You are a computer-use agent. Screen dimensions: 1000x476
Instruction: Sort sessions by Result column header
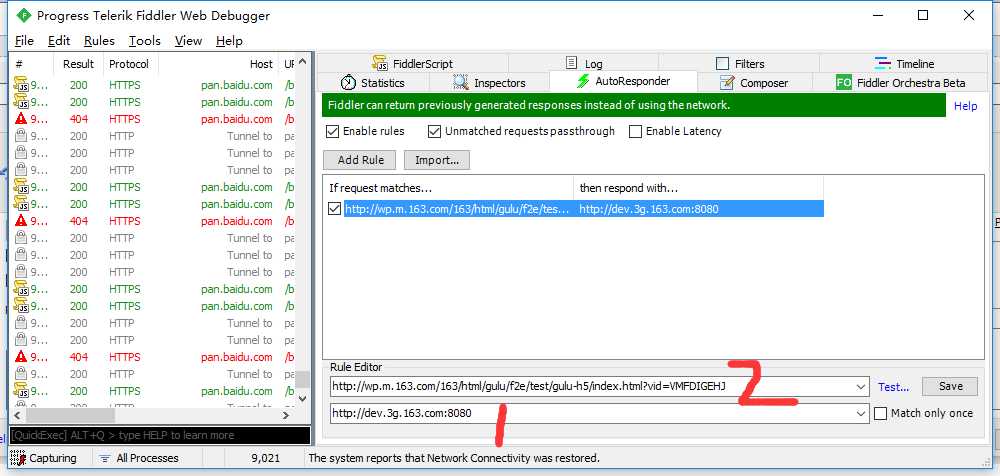78,64
